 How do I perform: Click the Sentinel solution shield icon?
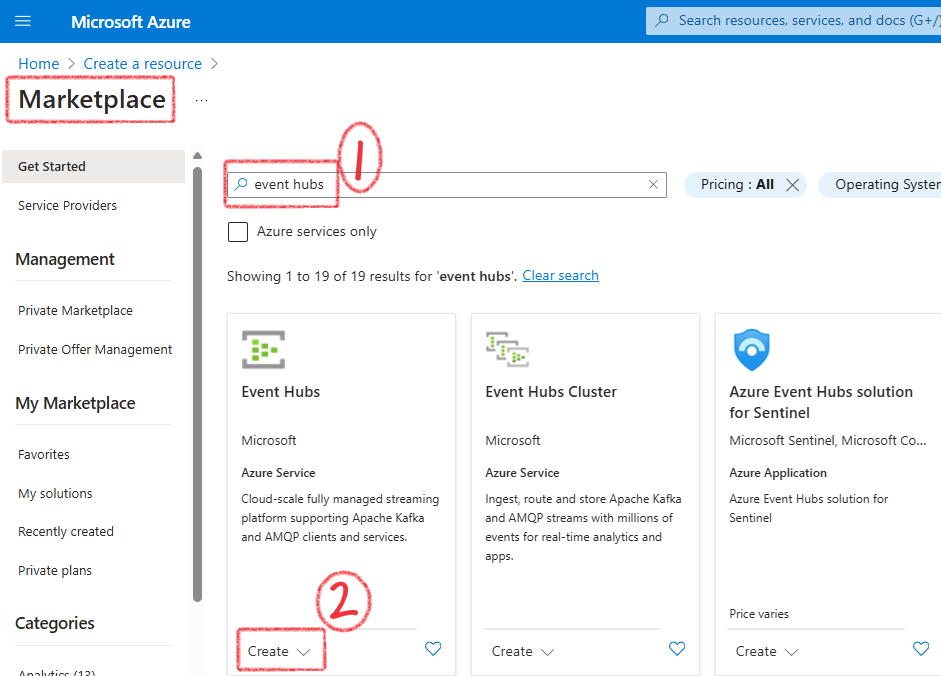tap(751, 349)
